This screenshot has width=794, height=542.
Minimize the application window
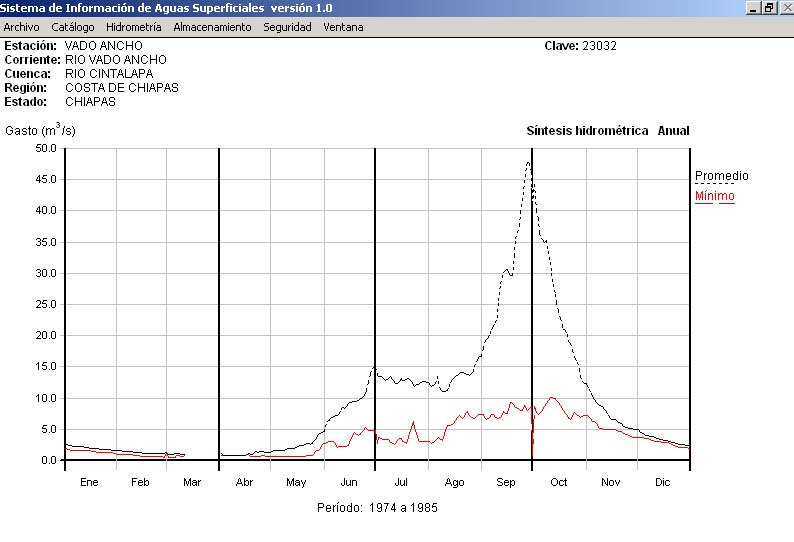pos(754,7)
